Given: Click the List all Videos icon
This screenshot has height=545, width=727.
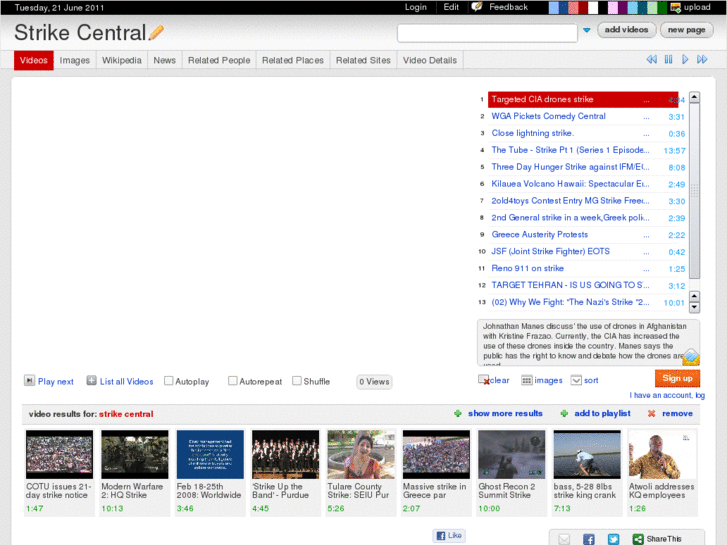Looking at the screenshot, I should (x=91, y=381).
